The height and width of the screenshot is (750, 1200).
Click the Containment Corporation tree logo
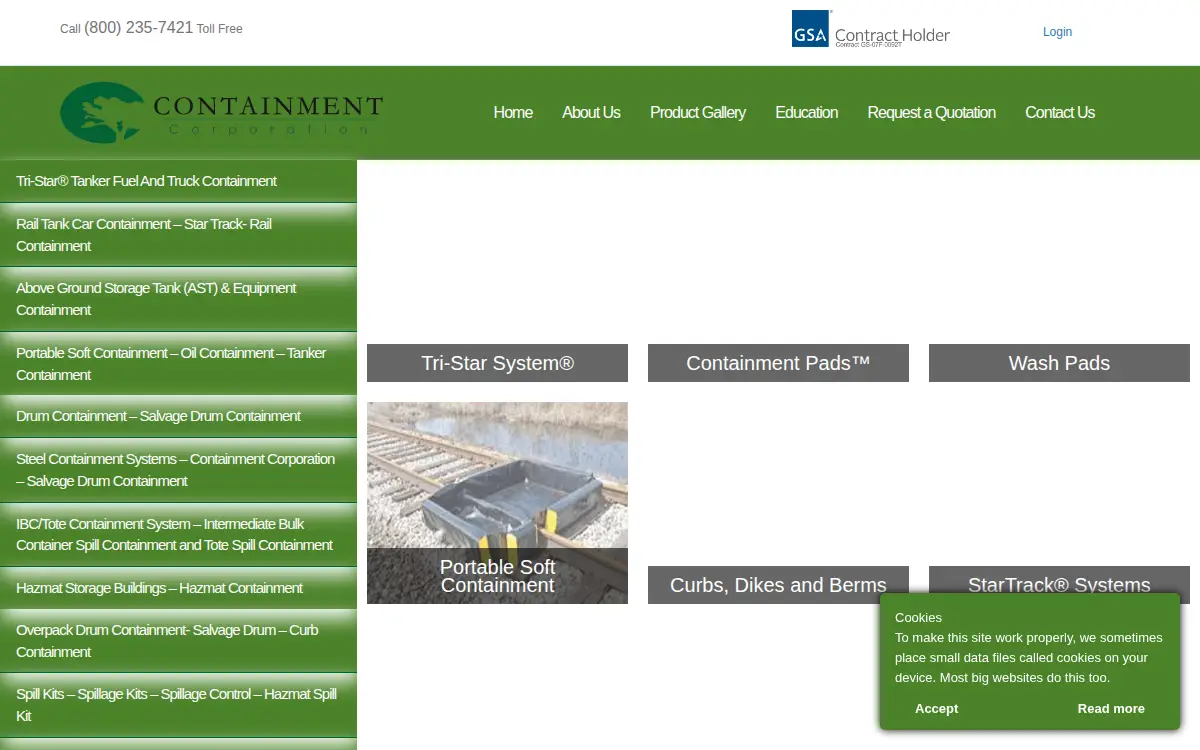[x=221, y=112]
